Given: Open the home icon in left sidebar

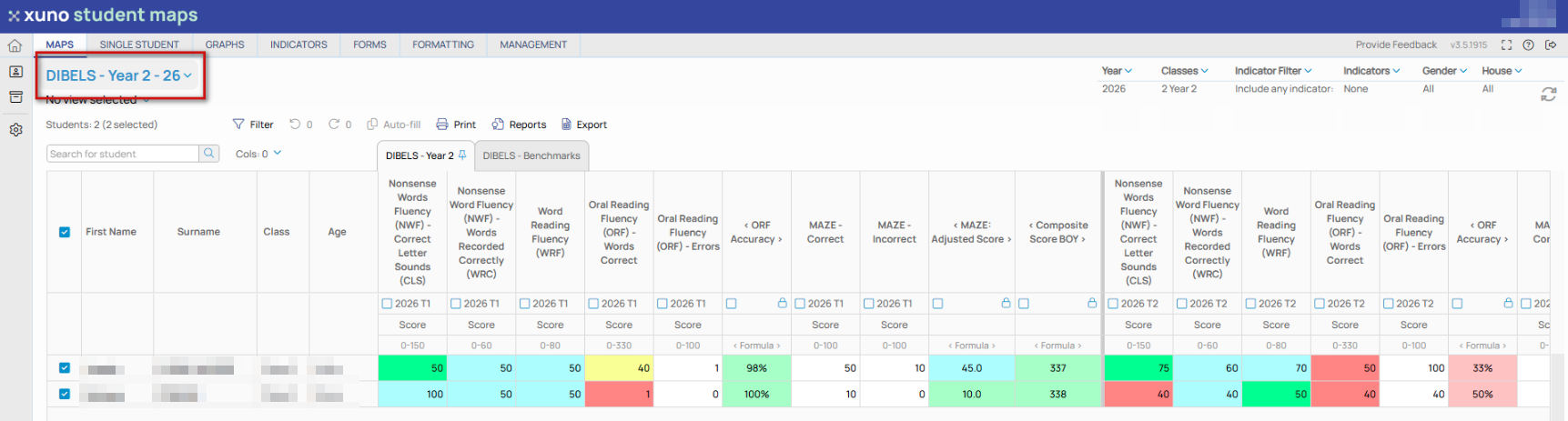Looking at the screenshot, I should (x=15, y=45).
